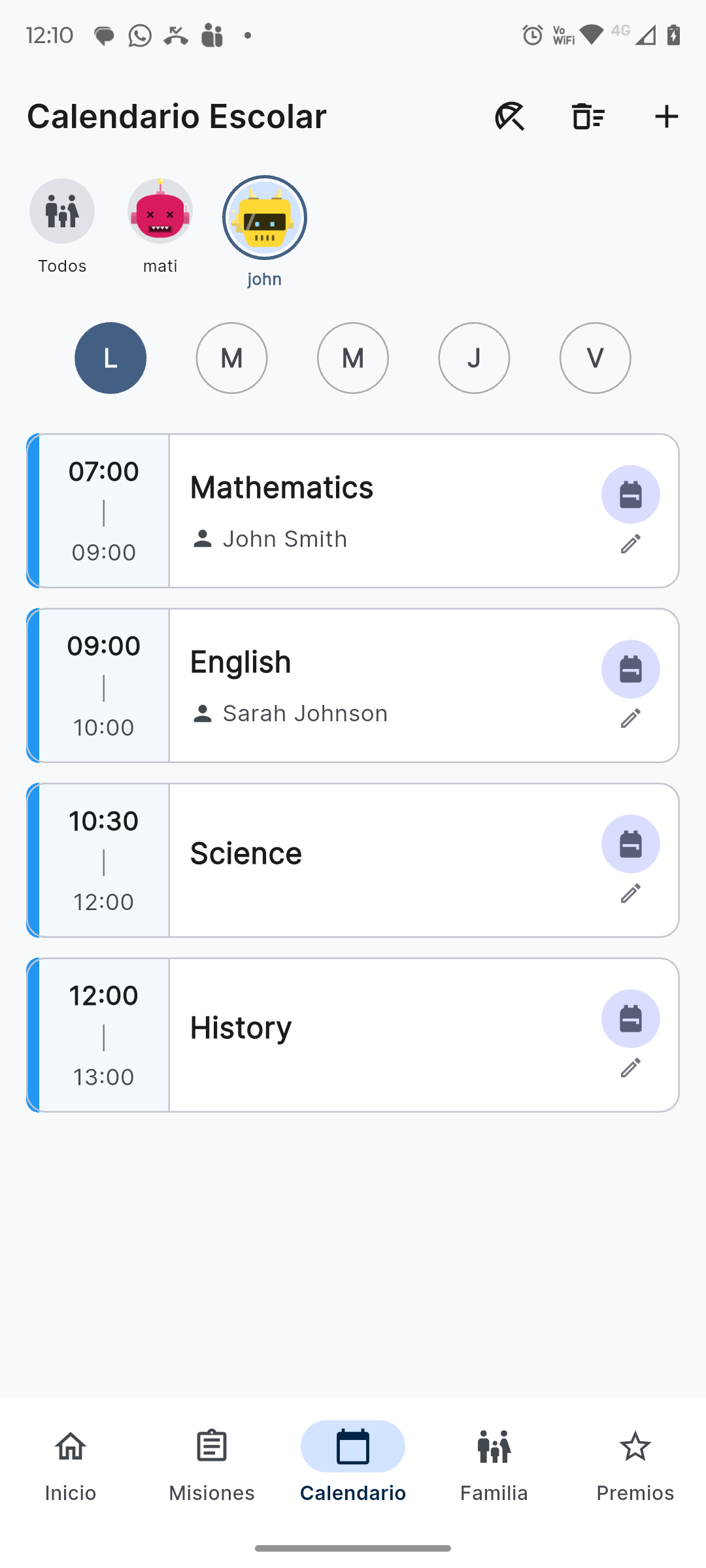The image size is (706, 1568).
Task: Edit the English class with pencil icon
Action: tap(630, 719)
